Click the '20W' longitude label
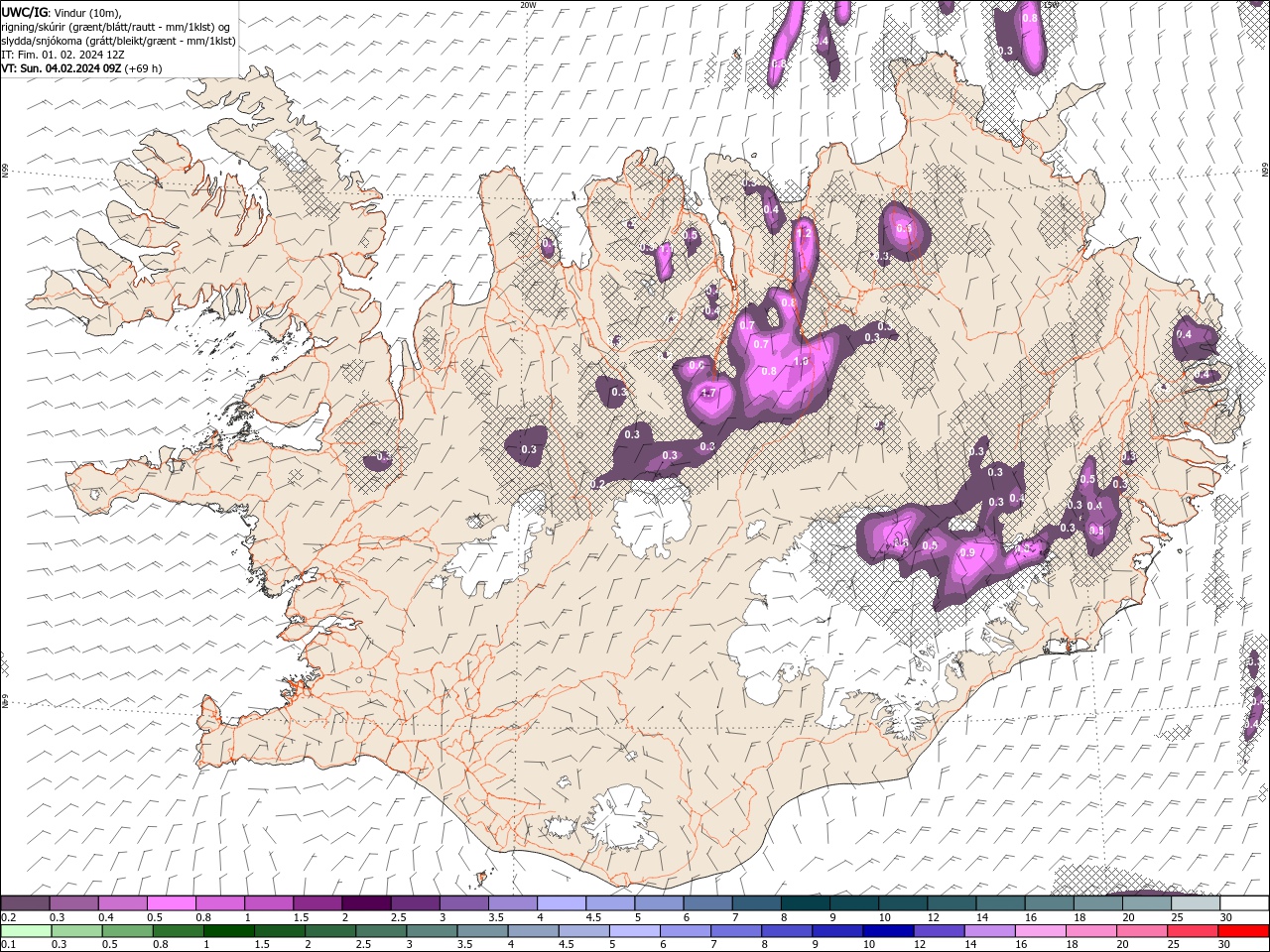Screen dimensions: 1270x952 [x=528, y=5]
